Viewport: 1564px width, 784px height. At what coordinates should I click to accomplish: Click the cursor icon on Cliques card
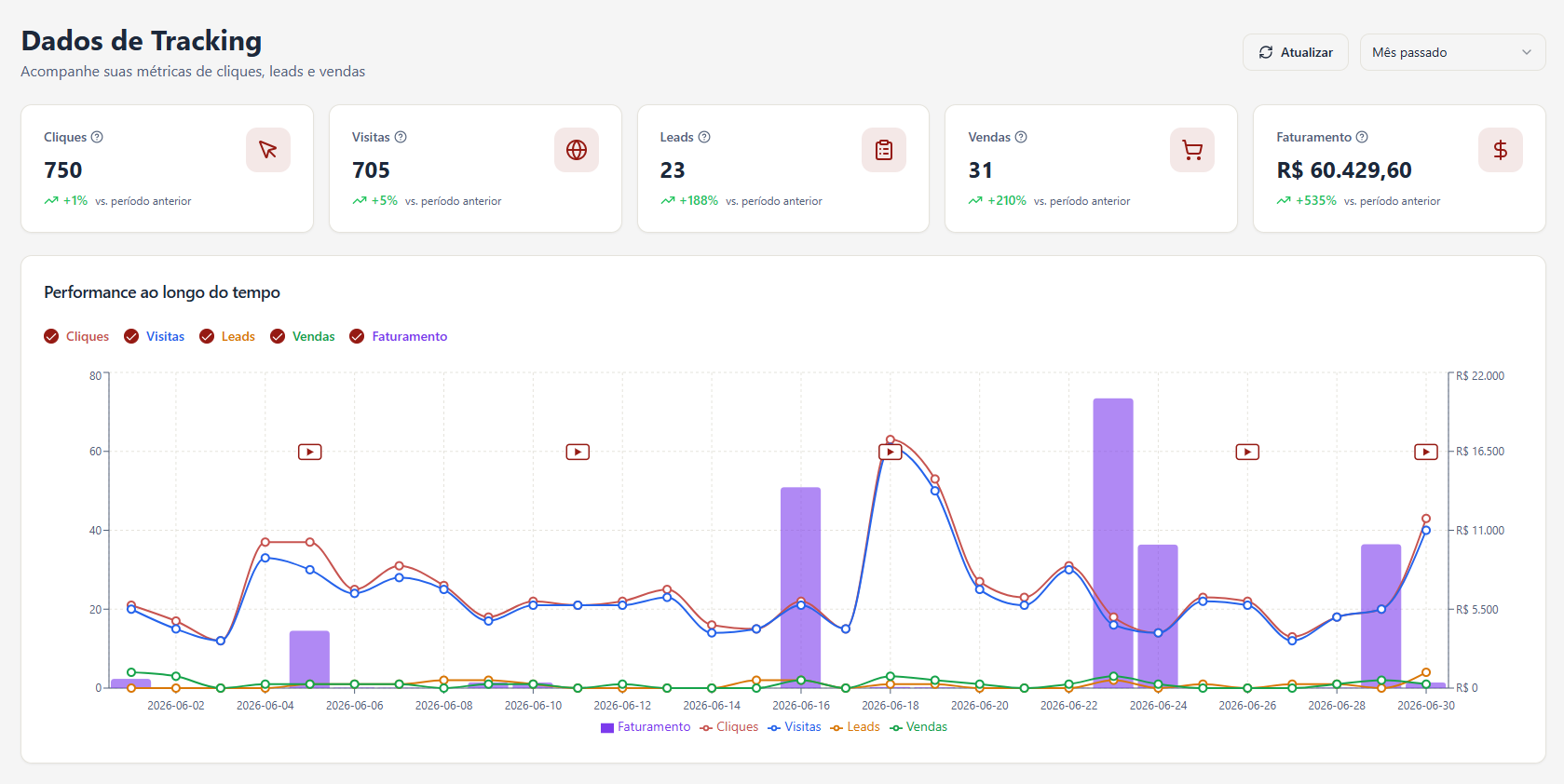click(x=268, y=150)
